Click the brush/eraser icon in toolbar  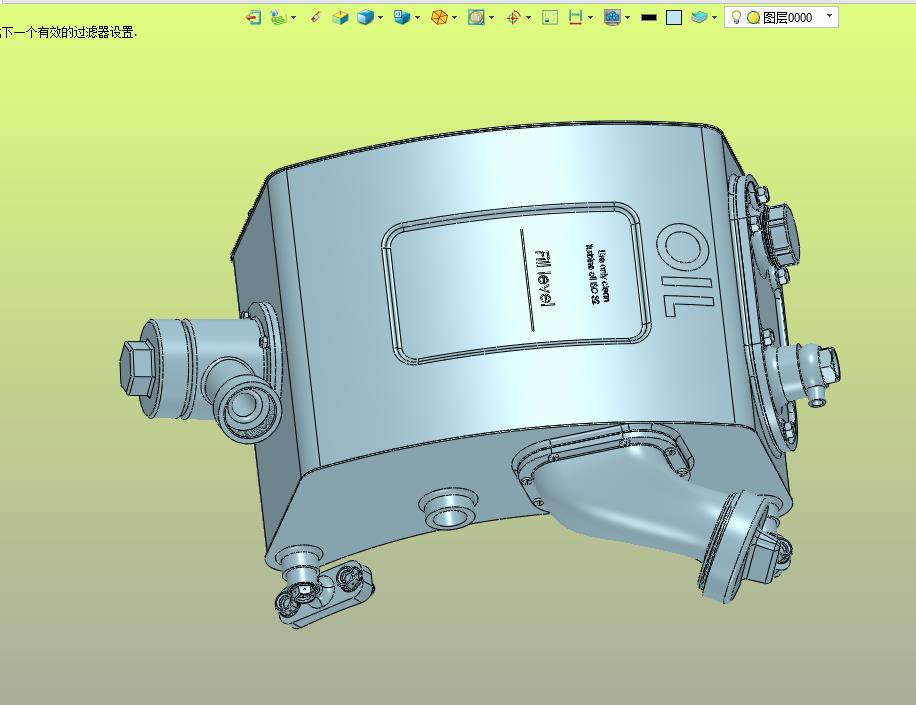pyautogui.click(x=315, y=18)
